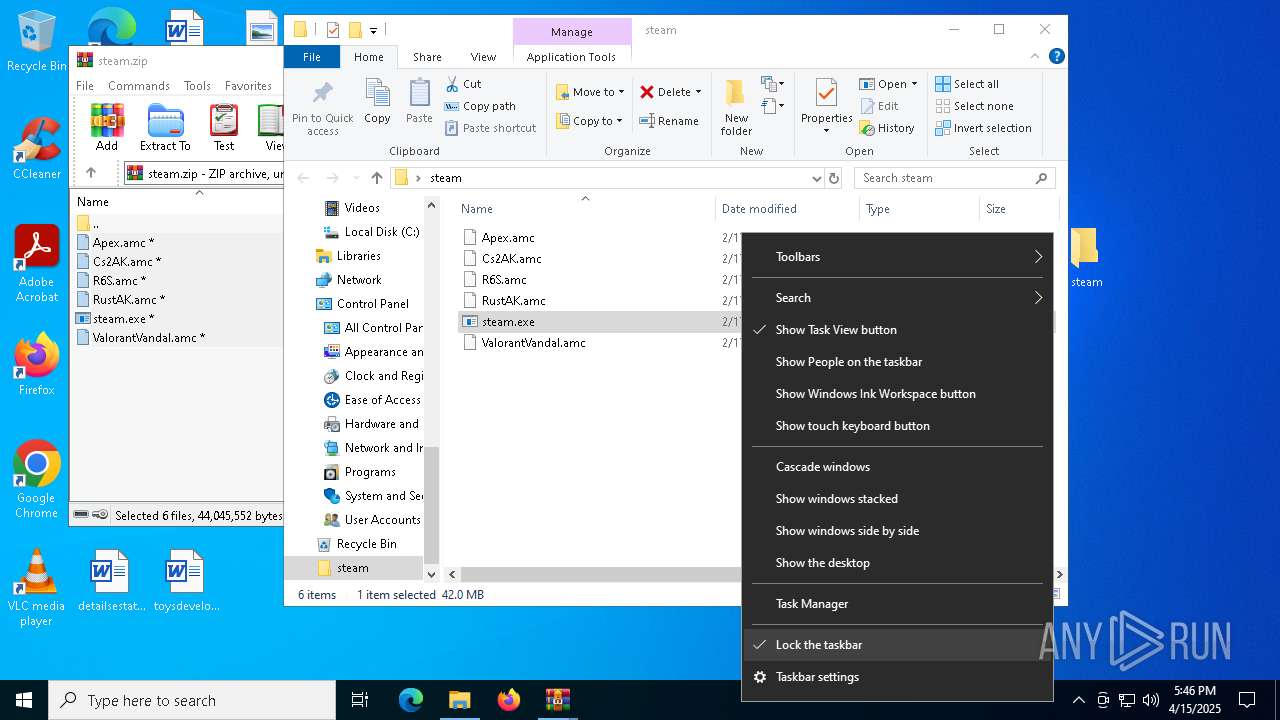Click the Pin to Quick access icon
1280x720 pixels.
pyautogui.click(x=322, y=94)
